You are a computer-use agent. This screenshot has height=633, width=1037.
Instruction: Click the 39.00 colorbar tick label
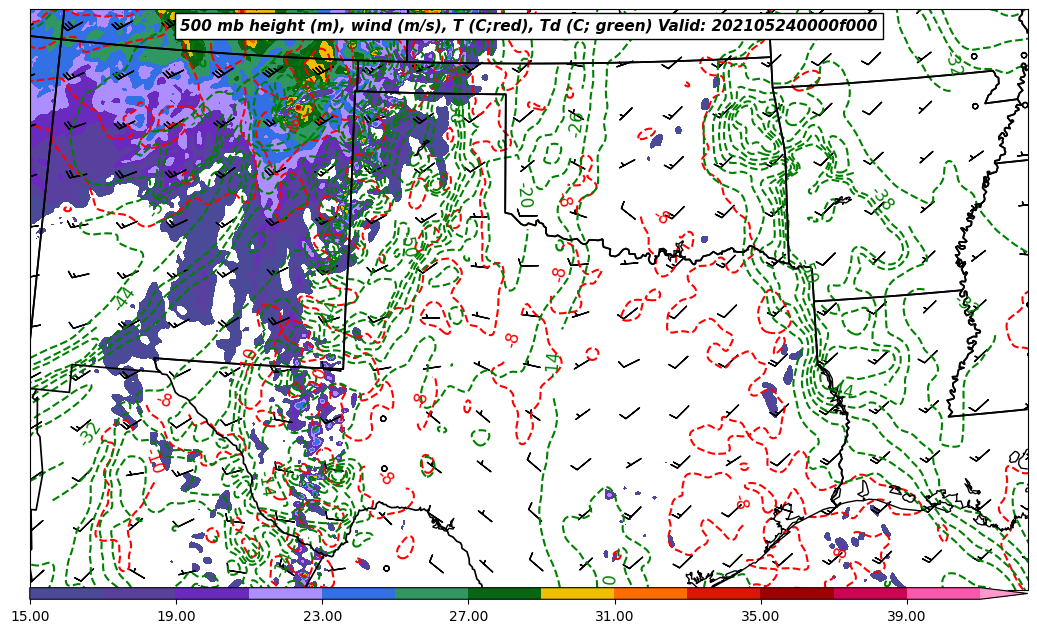(906, 616)
